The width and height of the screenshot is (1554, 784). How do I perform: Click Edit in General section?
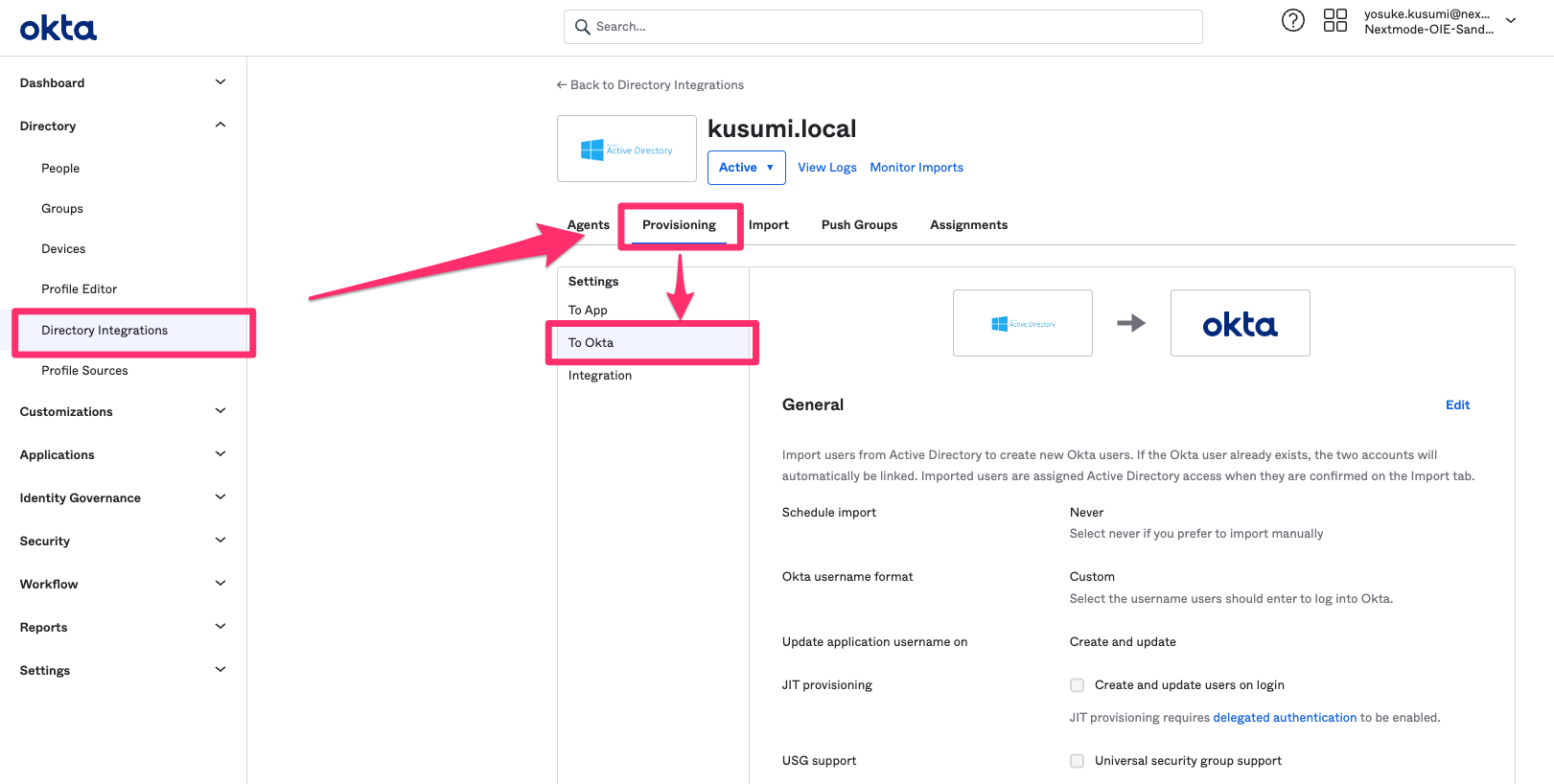(1457, 405)
